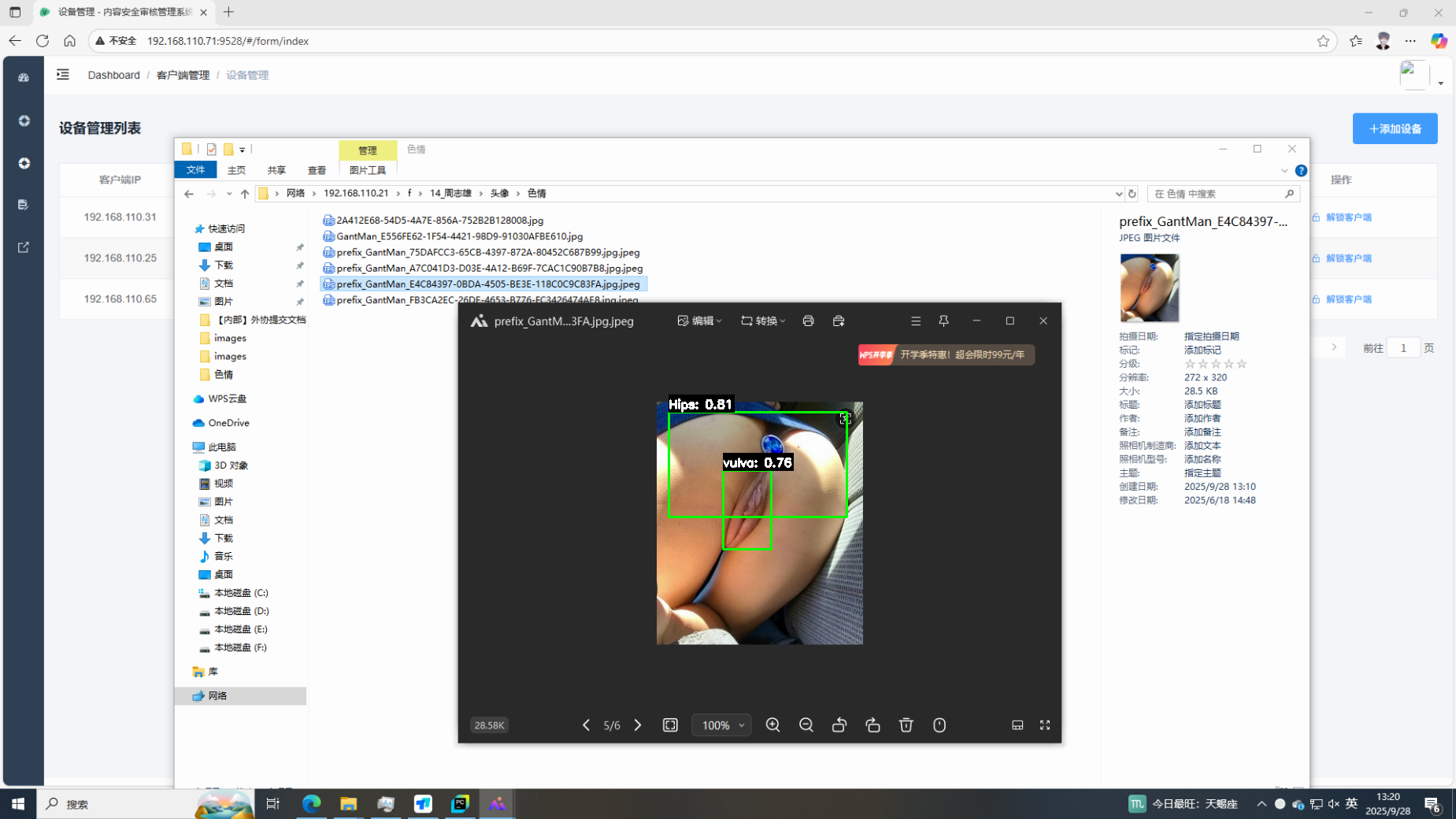Open the viewer's hamburger menu icon
This screenshot has height=819, width=1456.
pos(915,321)
